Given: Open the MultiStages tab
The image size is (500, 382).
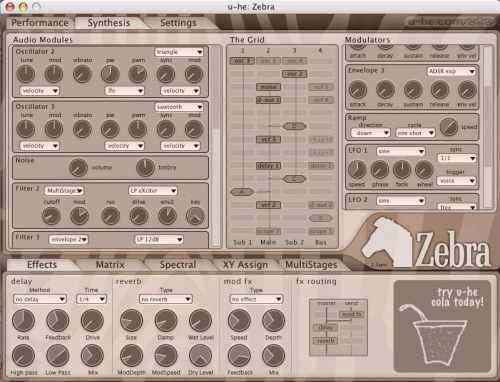Looking at the screenshot, I should tap(311, 265).
